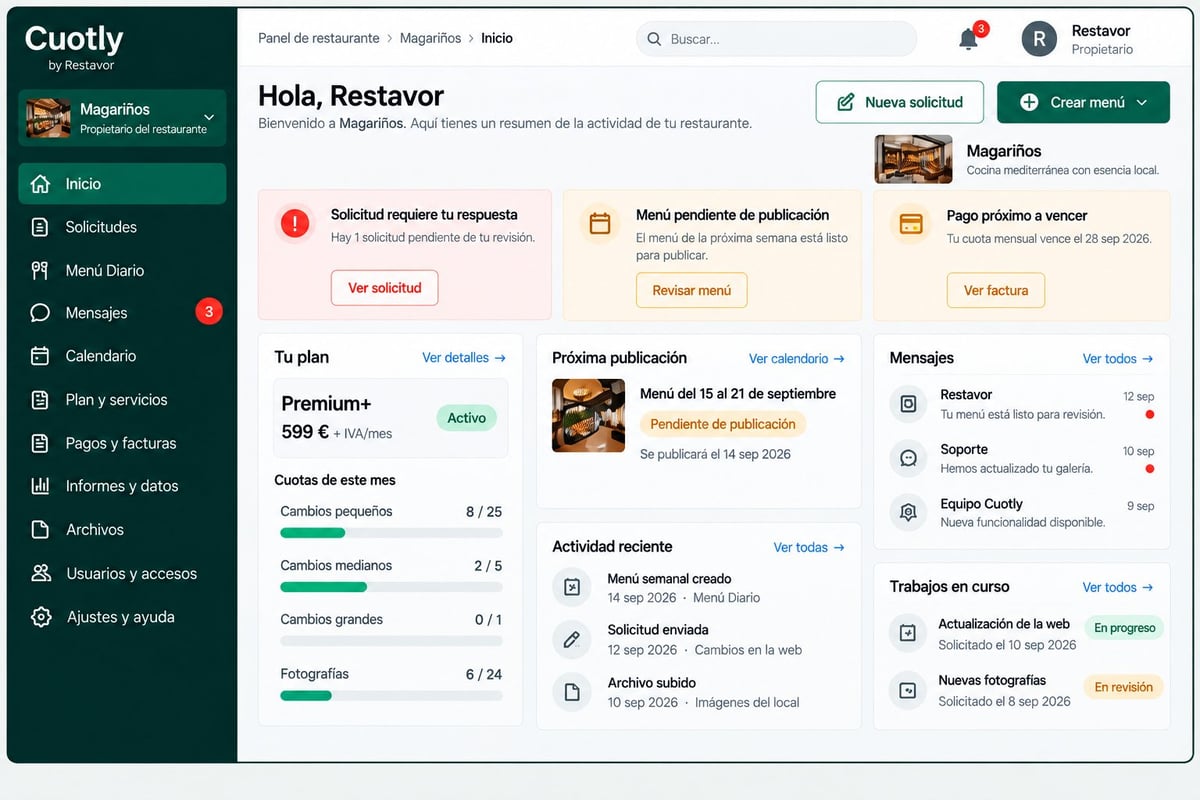
Task: Click the speech bubble icon for Mensajes
Action: point(40,313)
